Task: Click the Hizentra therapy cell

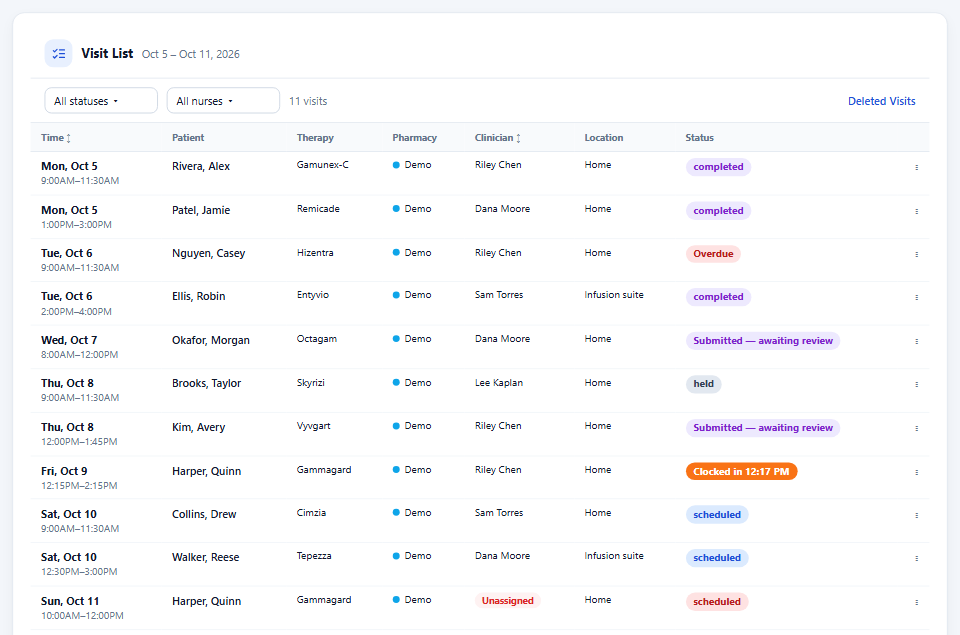Action: pyautogui.click(x=315, y=253)
